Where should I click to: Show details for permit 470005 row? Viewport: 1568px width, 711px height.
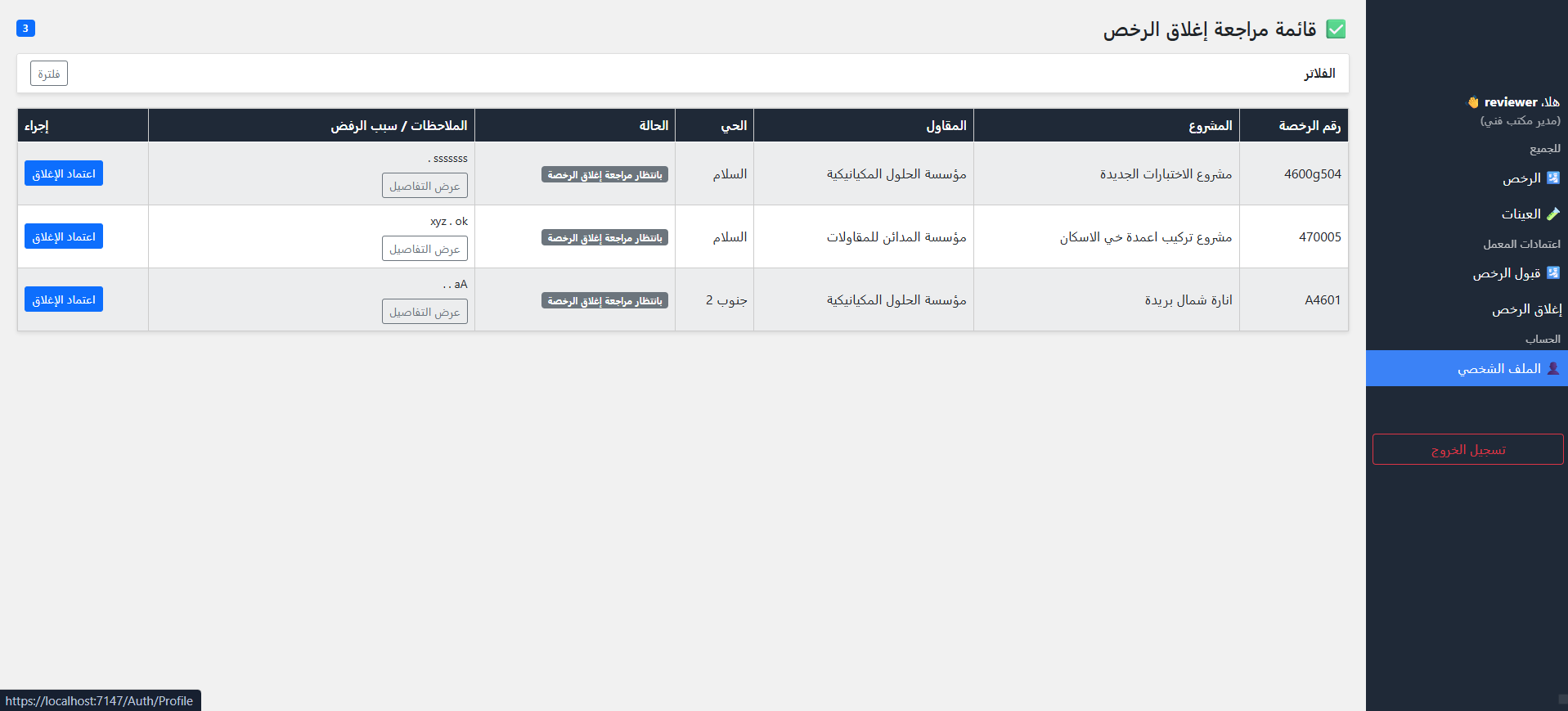pyautogui.click(x=425, y=249)
